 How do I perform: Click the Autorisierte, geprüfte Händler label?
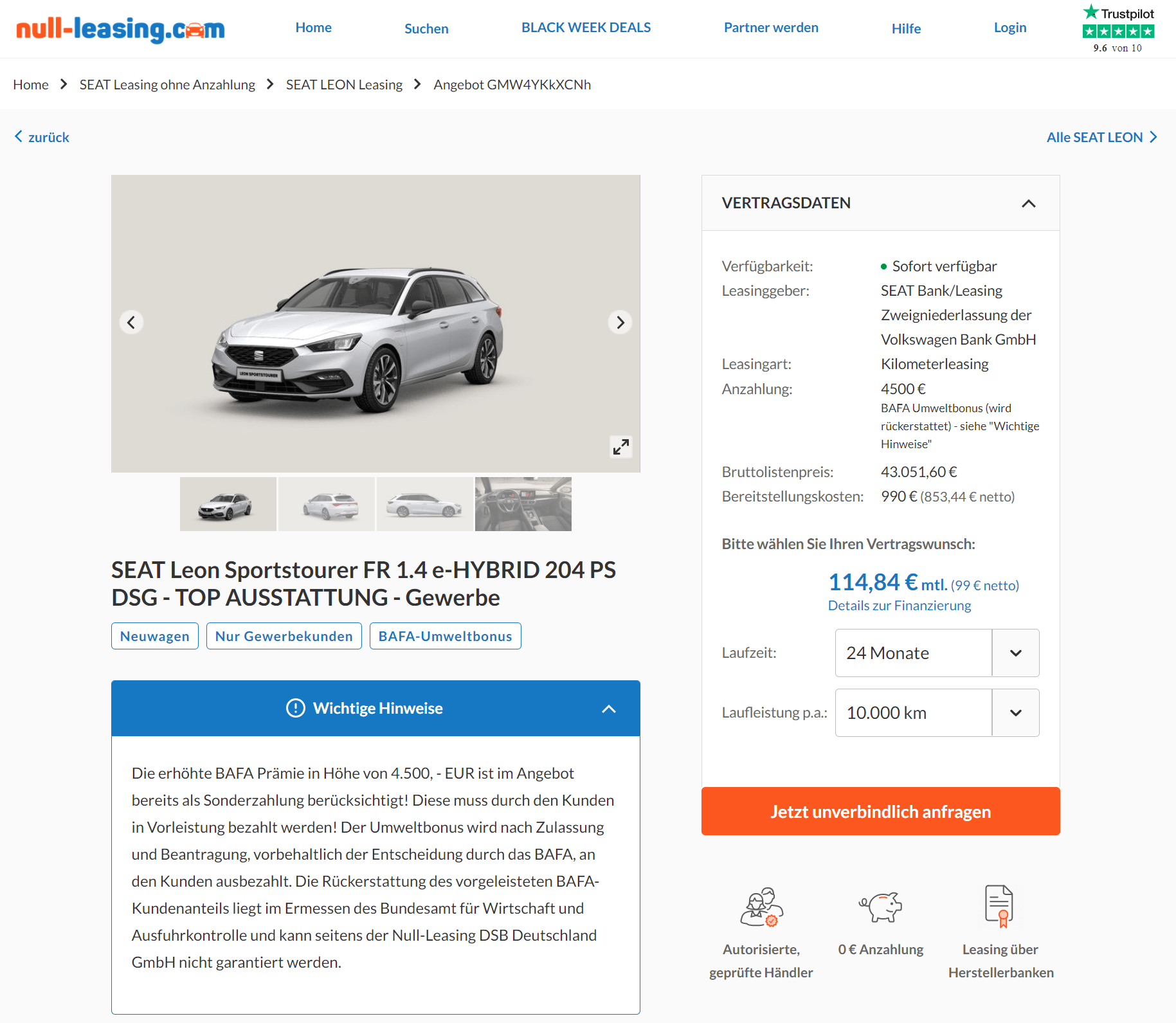click(761, 961)
